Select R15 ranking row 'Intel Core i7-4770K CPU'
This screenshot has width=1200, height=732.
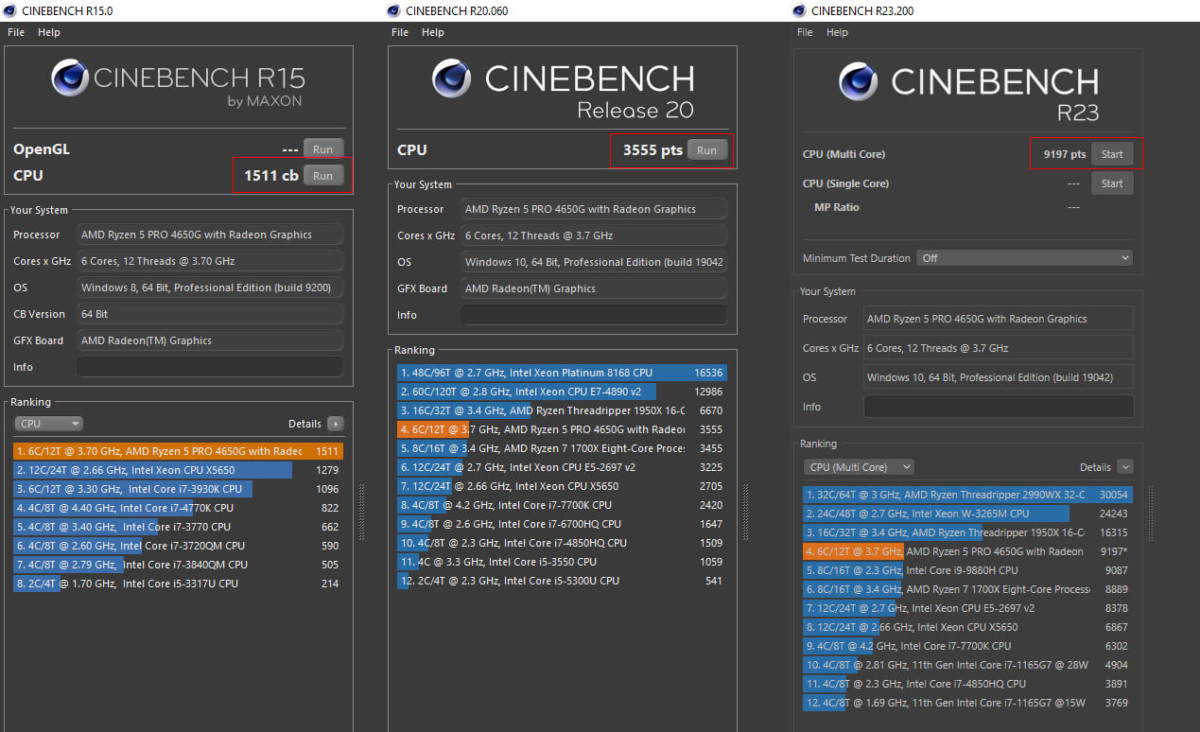[x=178, y=508]
